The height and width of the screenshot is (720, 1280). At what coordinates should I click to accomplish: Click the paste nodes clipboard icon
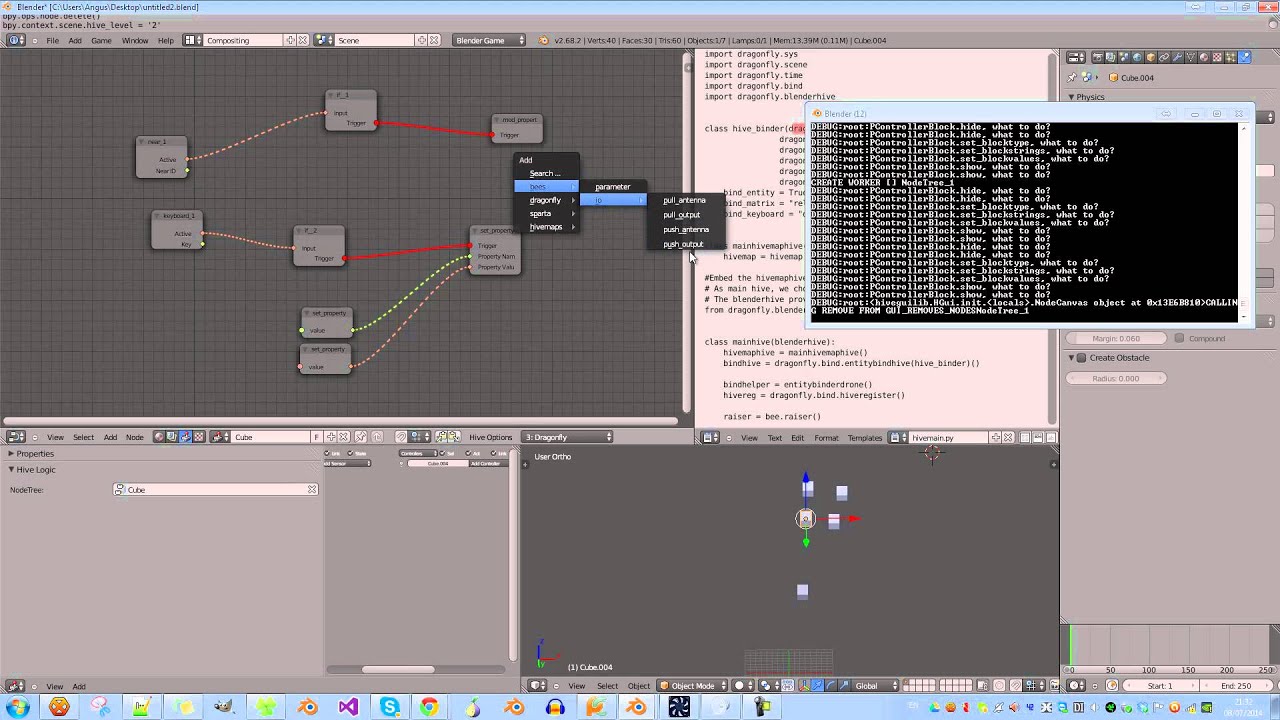coord(454,437)
